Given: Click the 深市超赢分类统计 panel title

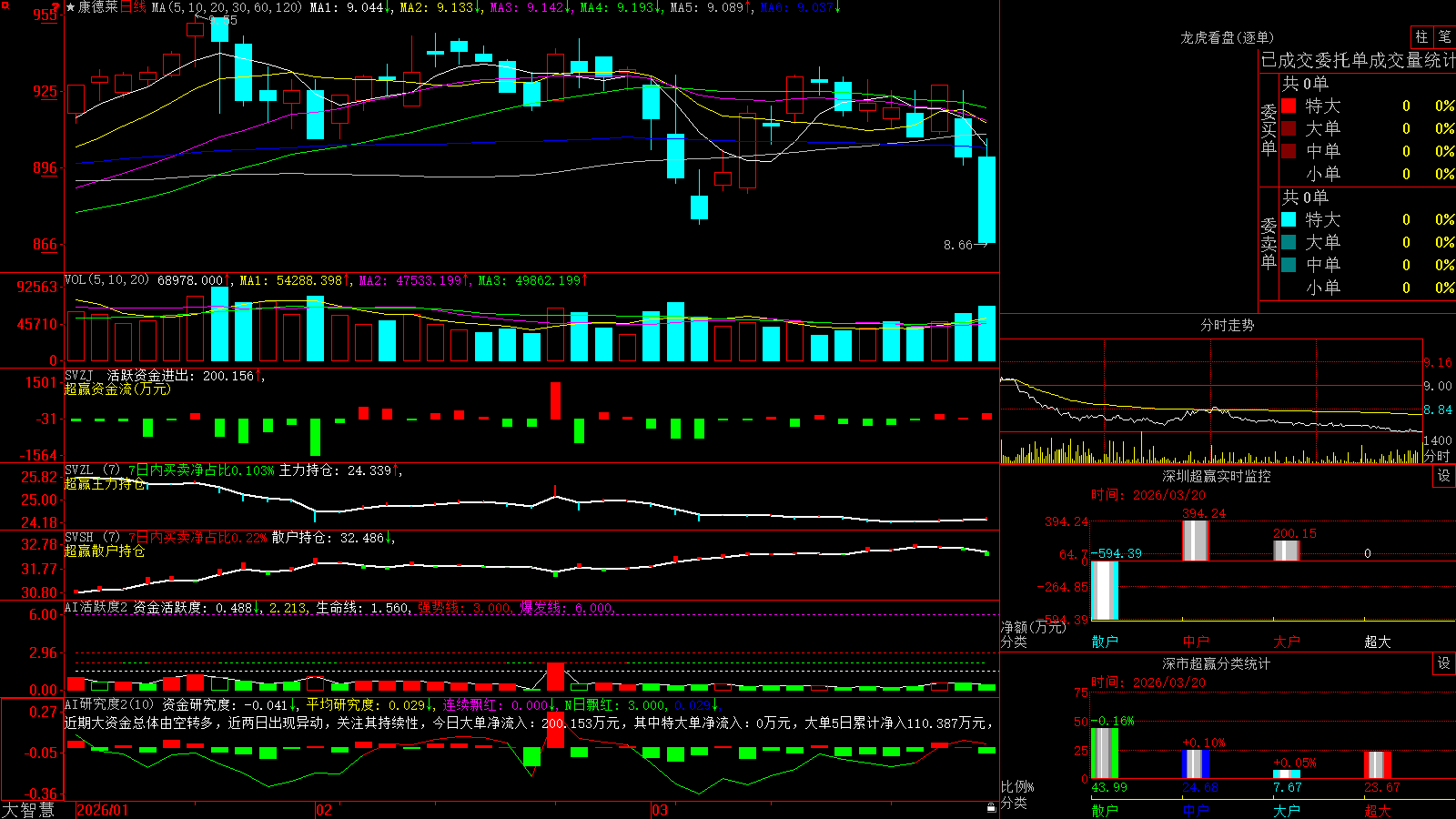Looking at the screenshot, I should point(1216,663).
